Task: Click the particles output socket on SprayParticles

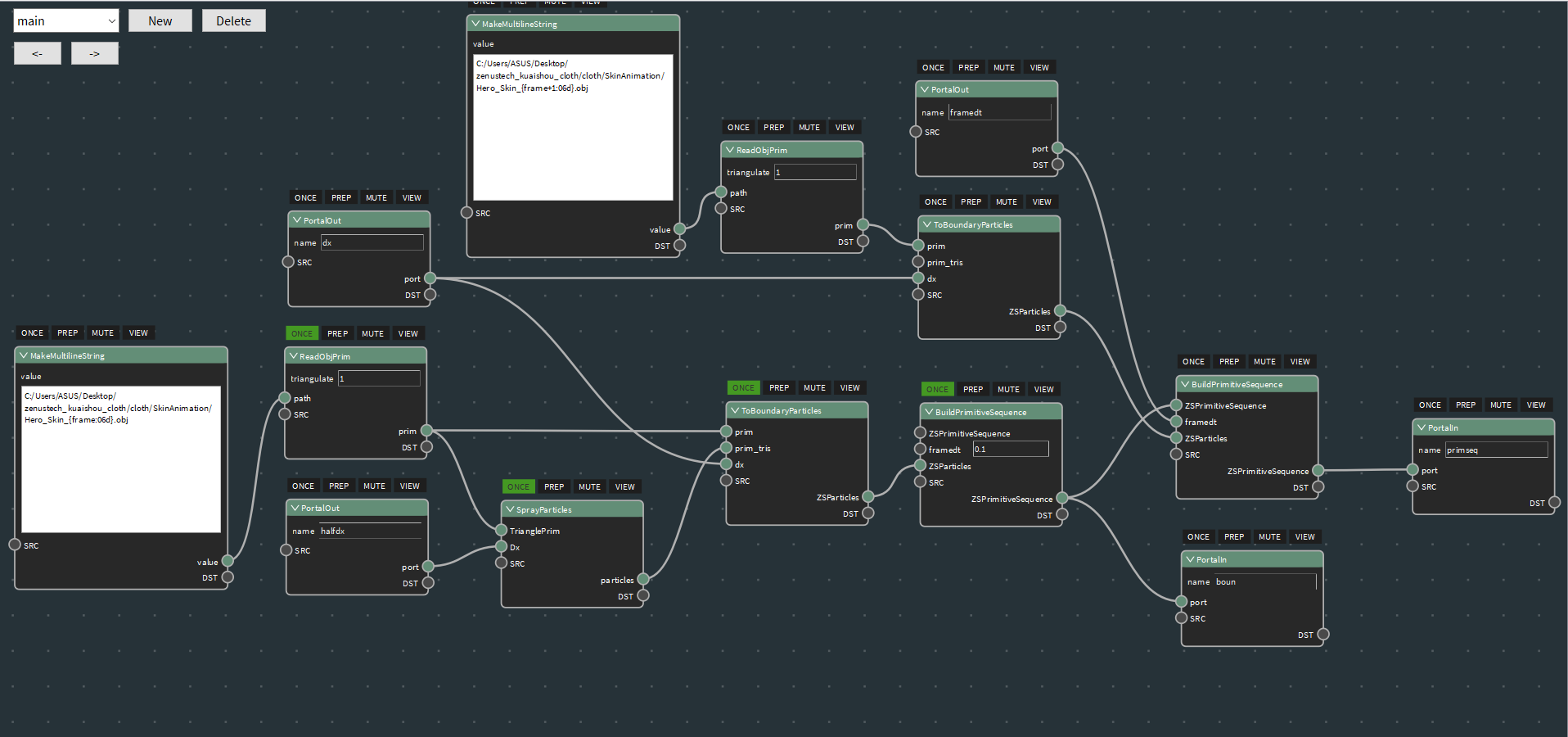Action: [643, 580]
